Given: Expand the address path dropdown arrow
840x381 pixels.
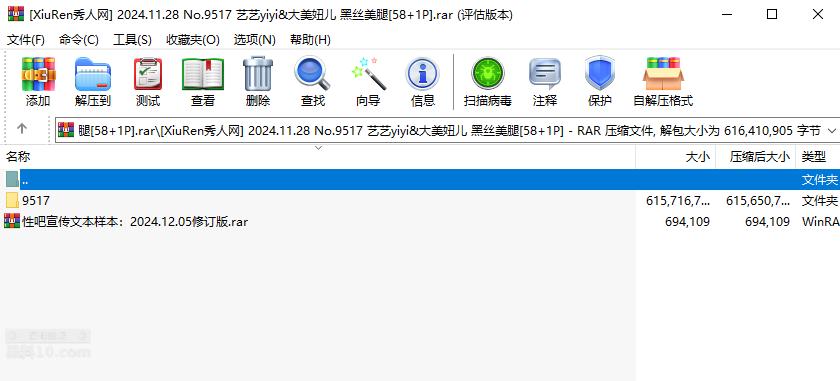Looking at the screenshot, I should [x=832, y=130].
